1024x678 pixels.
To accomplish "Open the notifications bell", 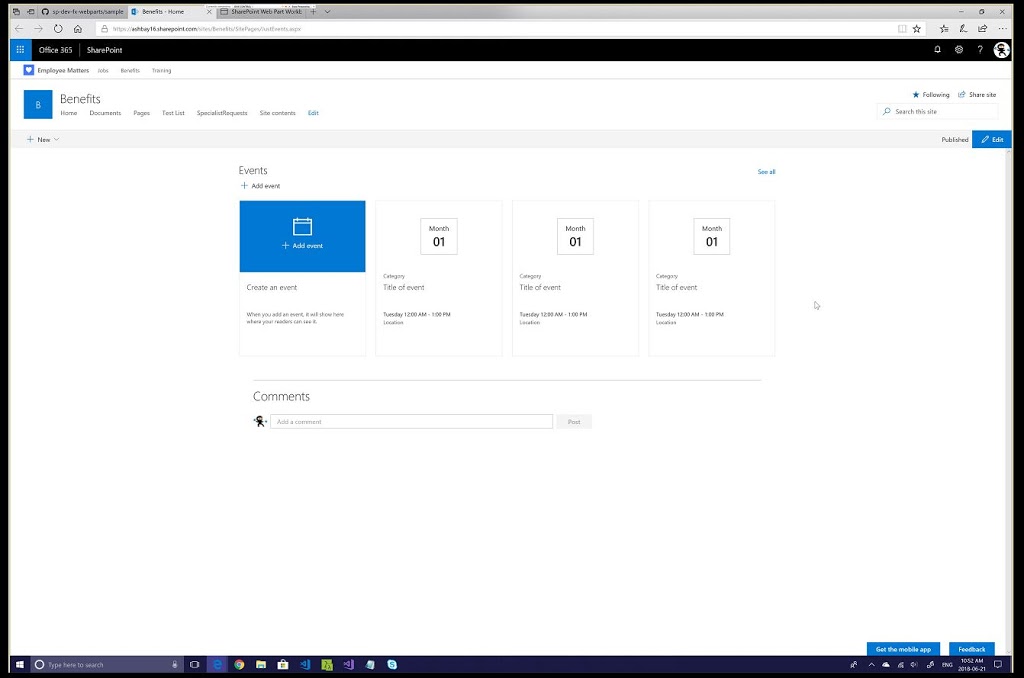I will pyautogui.click(x=937, y=50).
